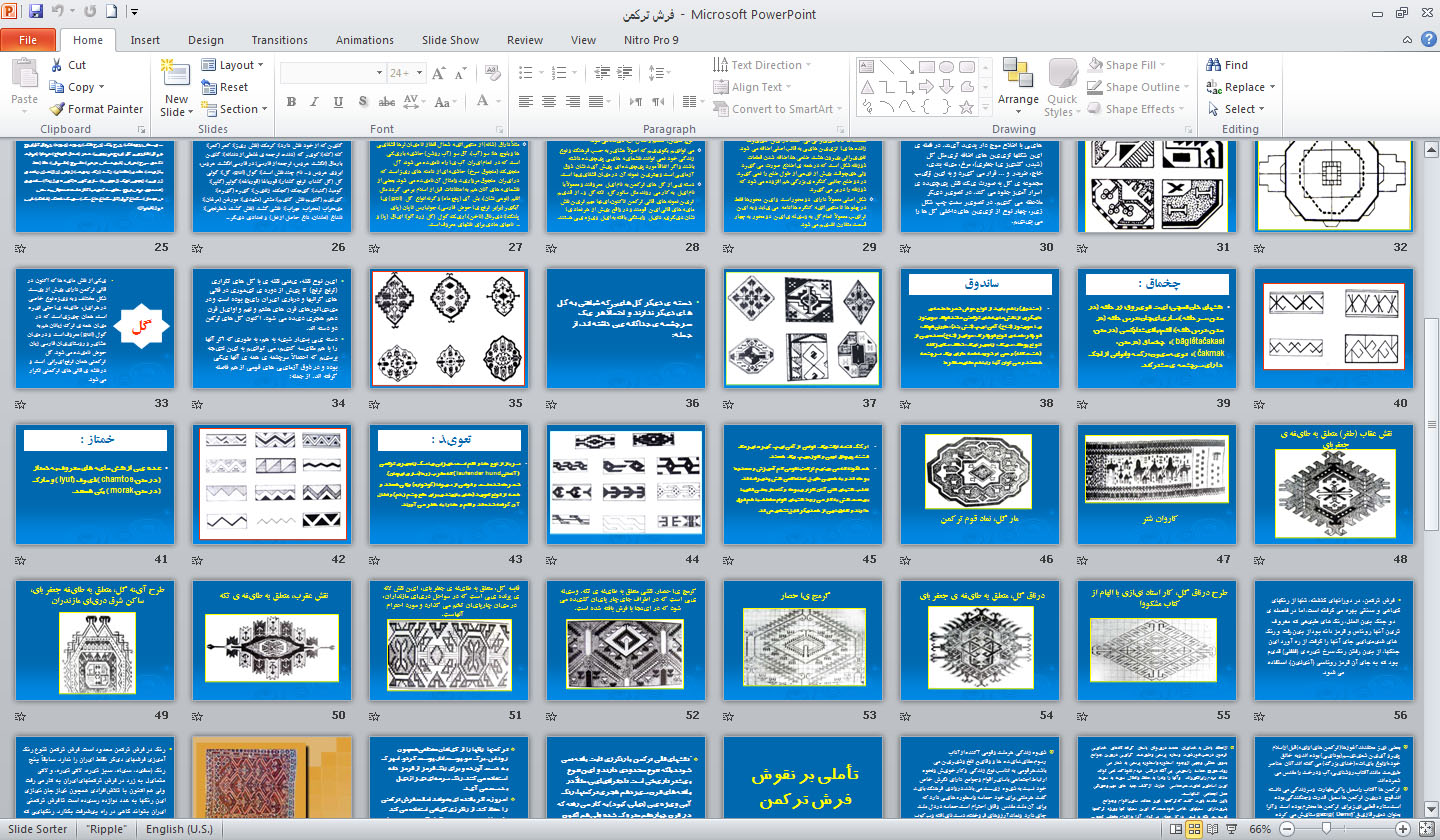Click the Undo icon
1440x840 pixels.
[58, 13]
